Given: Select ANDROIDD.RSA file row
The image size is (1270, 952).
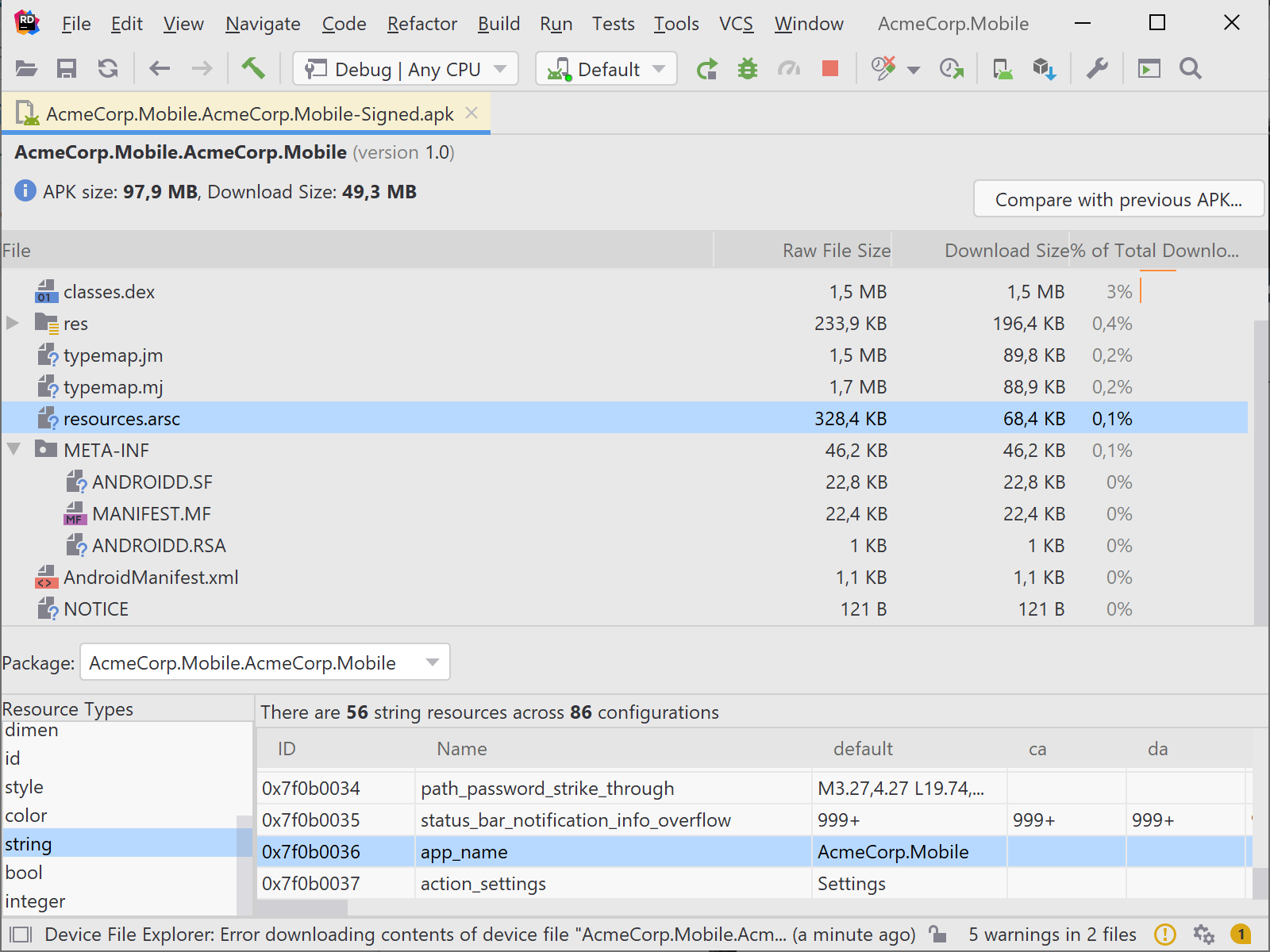Looking at the screenshot, I should click(x=625, y=545).
